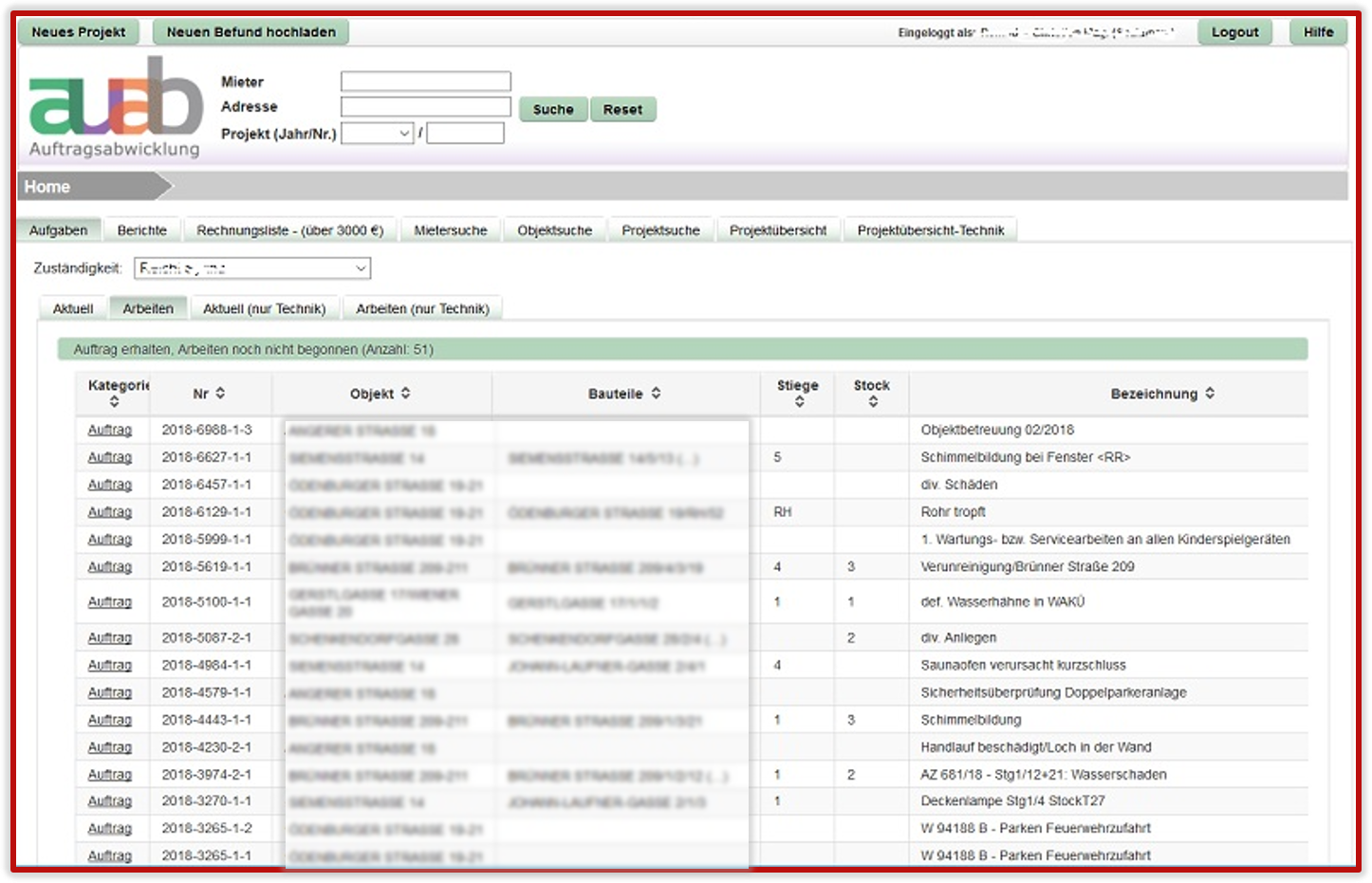1372x883 pixels.
Task: Open Auftrag link for 2018-6988-1-3
Action: point(110,431)
